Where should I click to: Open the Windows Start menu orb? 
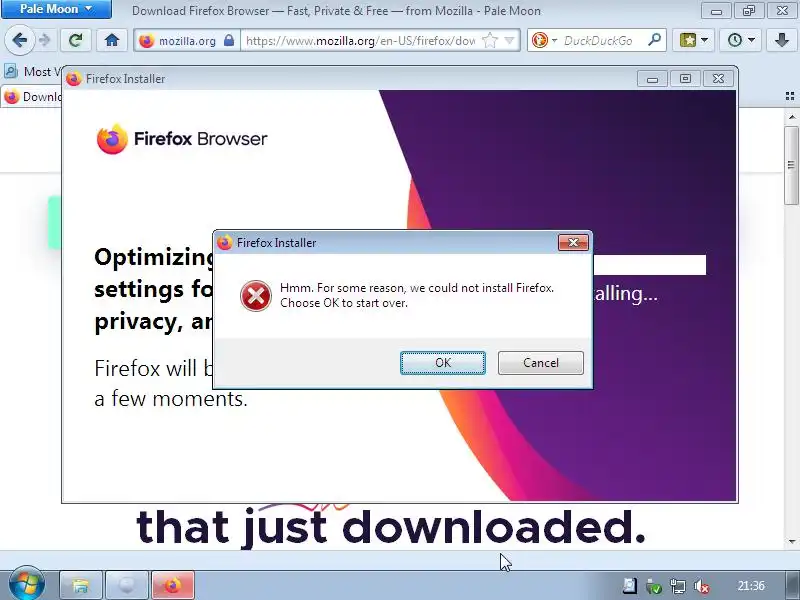[x=27, y=584]
